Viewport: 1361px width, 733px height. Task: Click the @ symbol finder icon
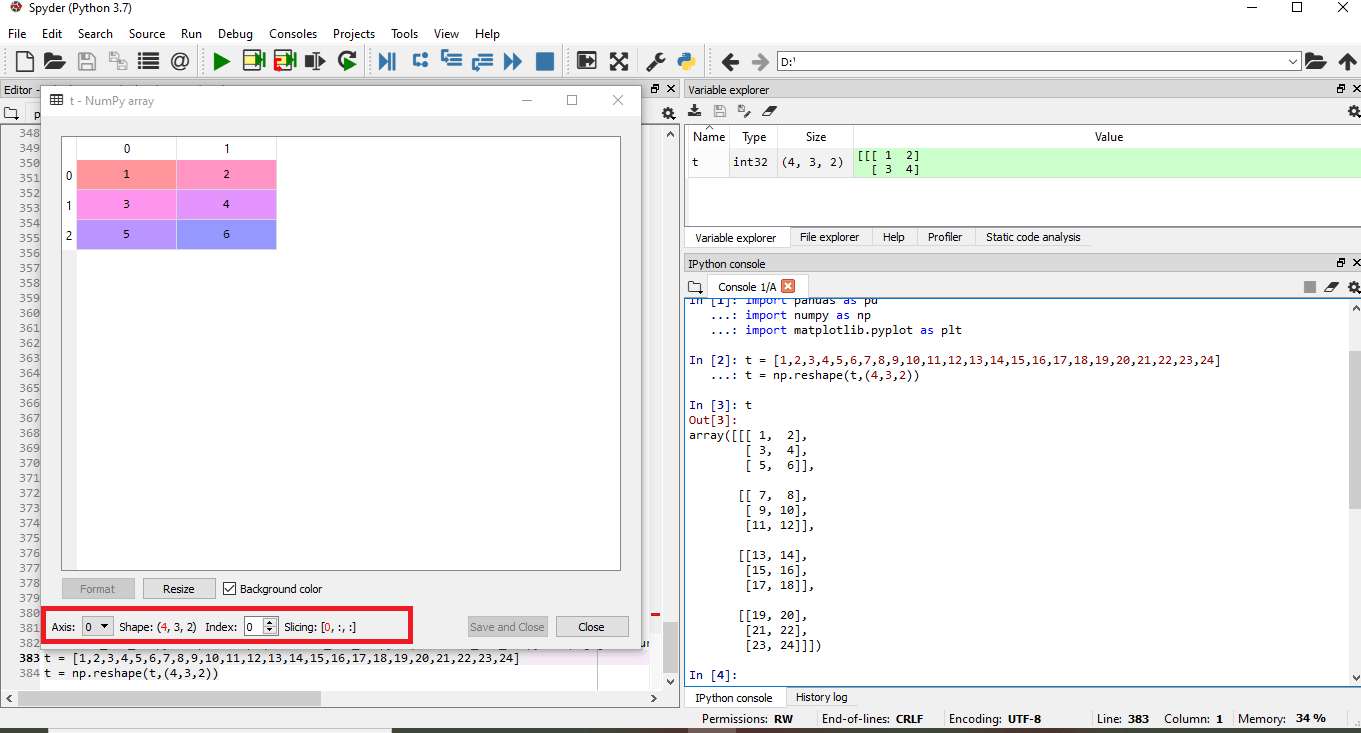pyautogui.click(x=180, y=62)
